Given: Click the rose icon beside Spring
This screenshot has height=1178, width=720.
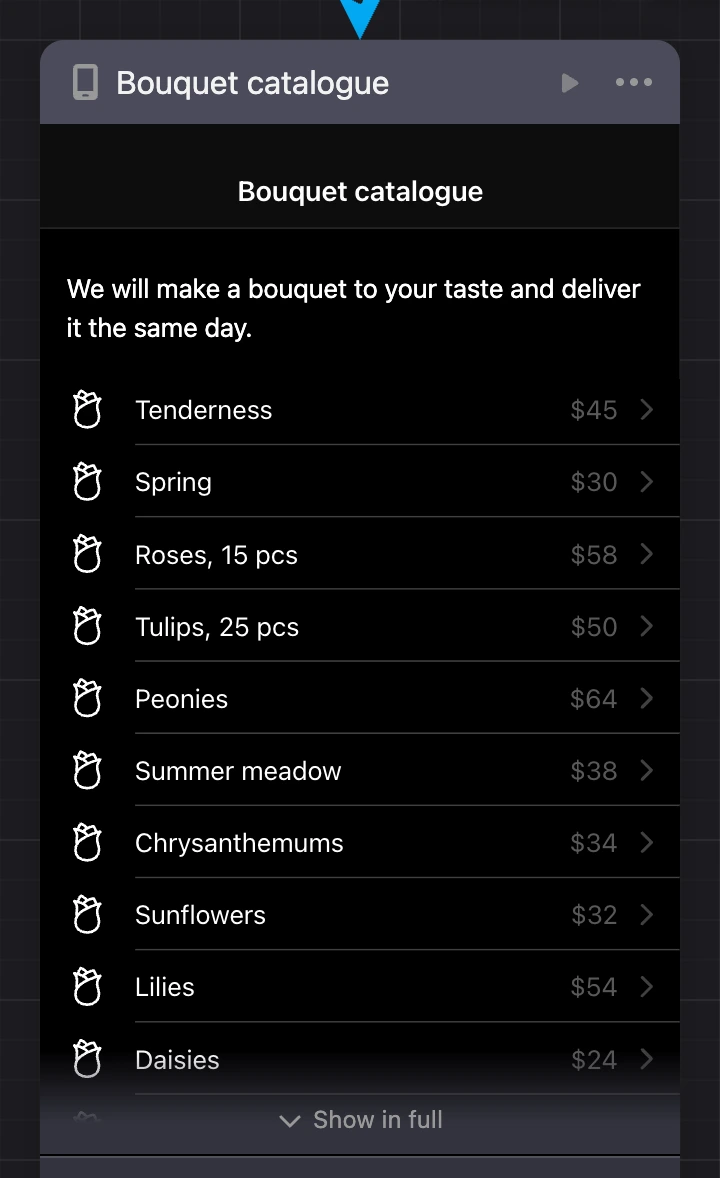Looking at the screenshot, I should 87,482.
